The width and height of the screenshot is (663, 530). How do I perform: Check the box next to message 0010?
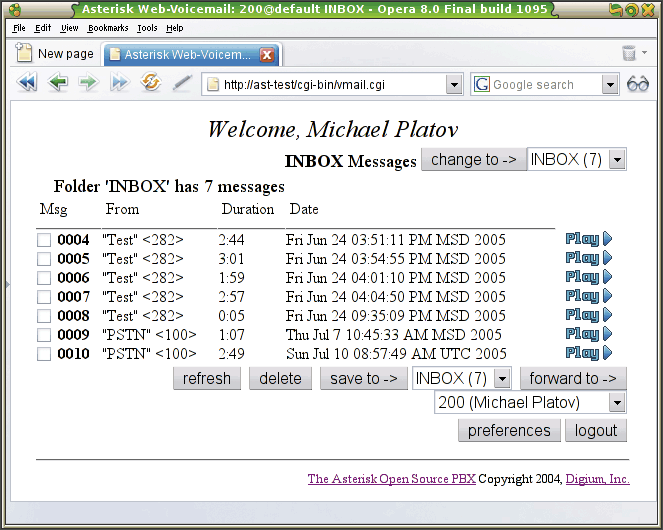[x=44, y=354]
